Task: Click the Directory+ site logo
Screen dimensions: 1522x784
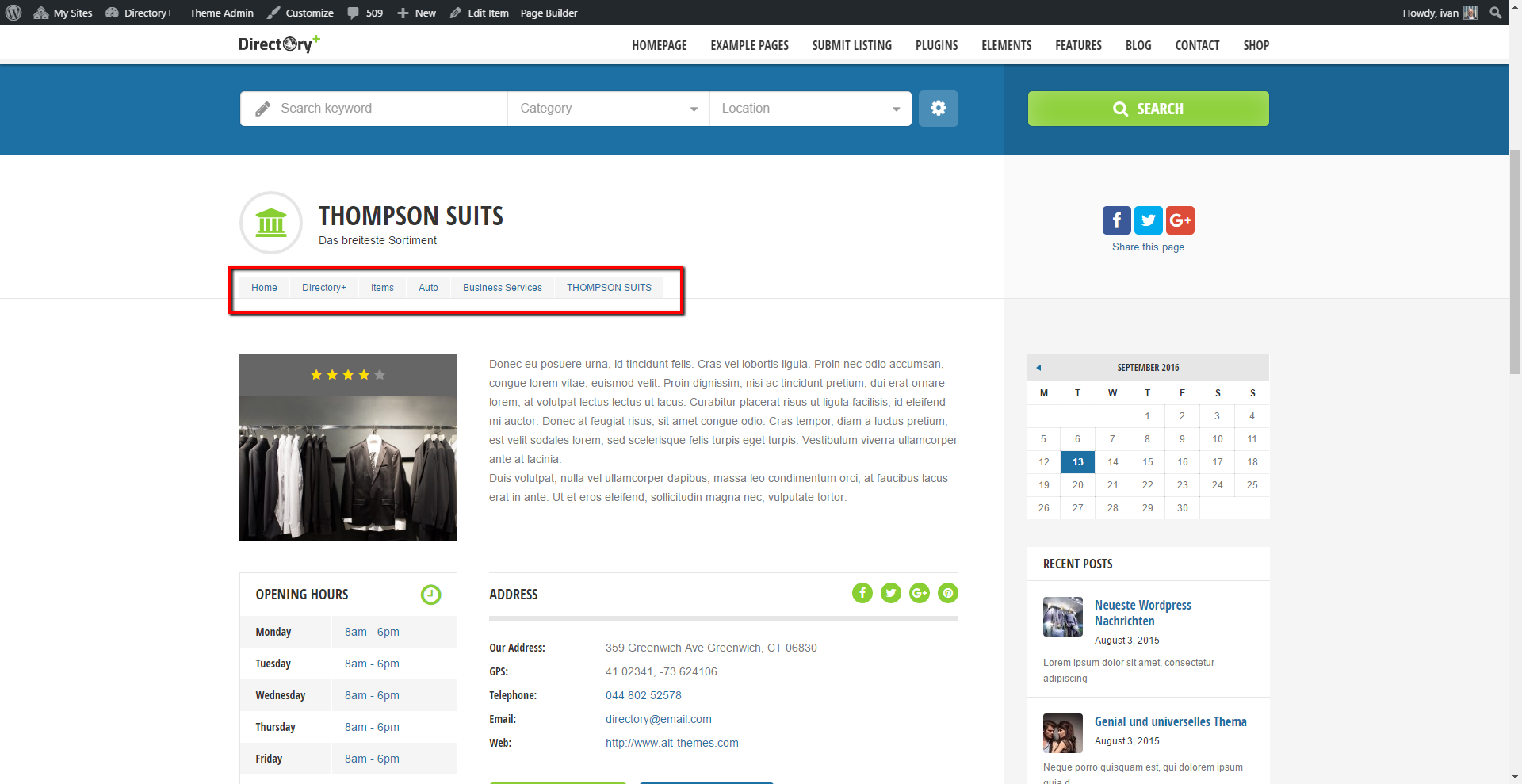Action: point(279,44)
